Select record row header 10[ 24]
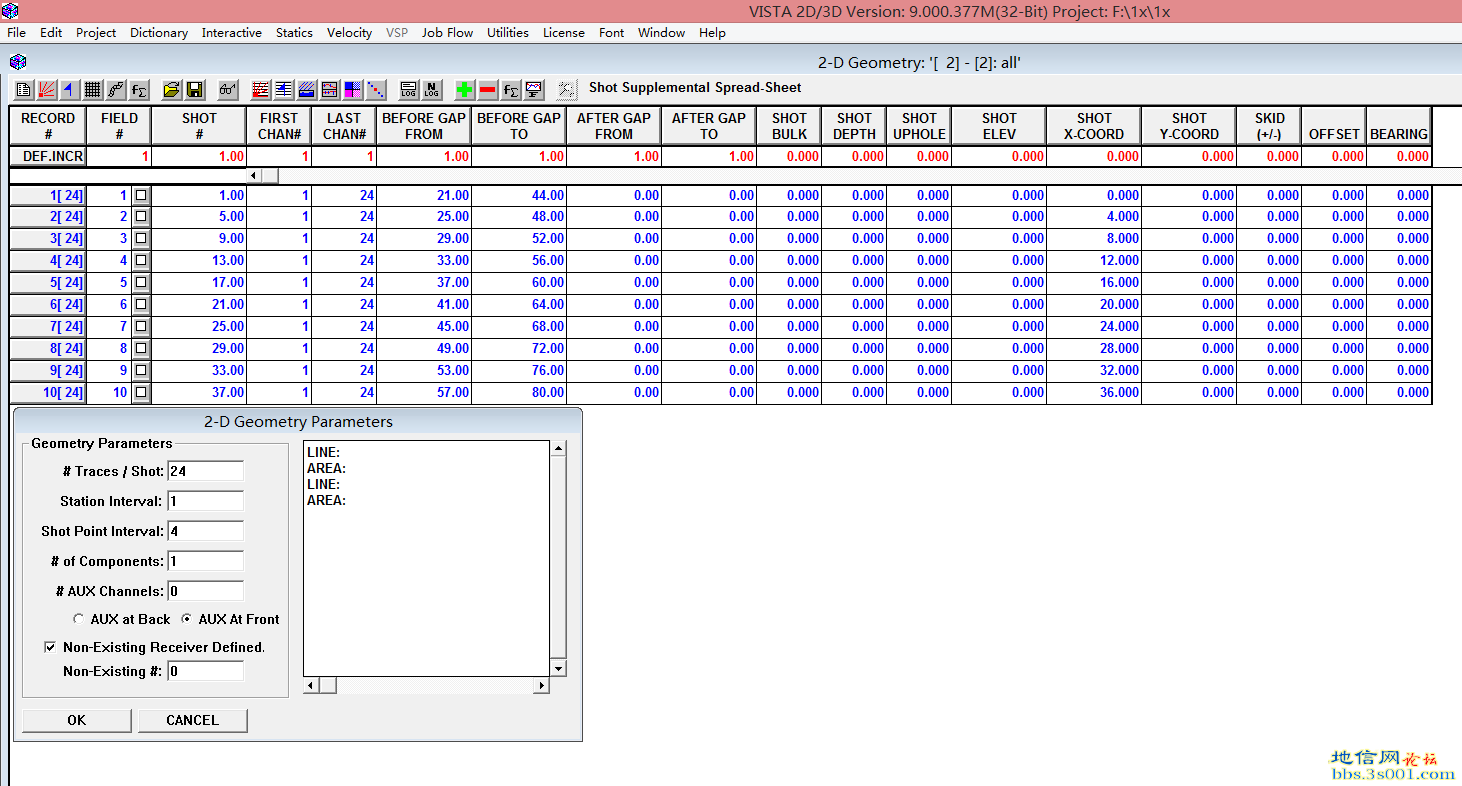The image size is (1462, 786). (x=48, y=393)
